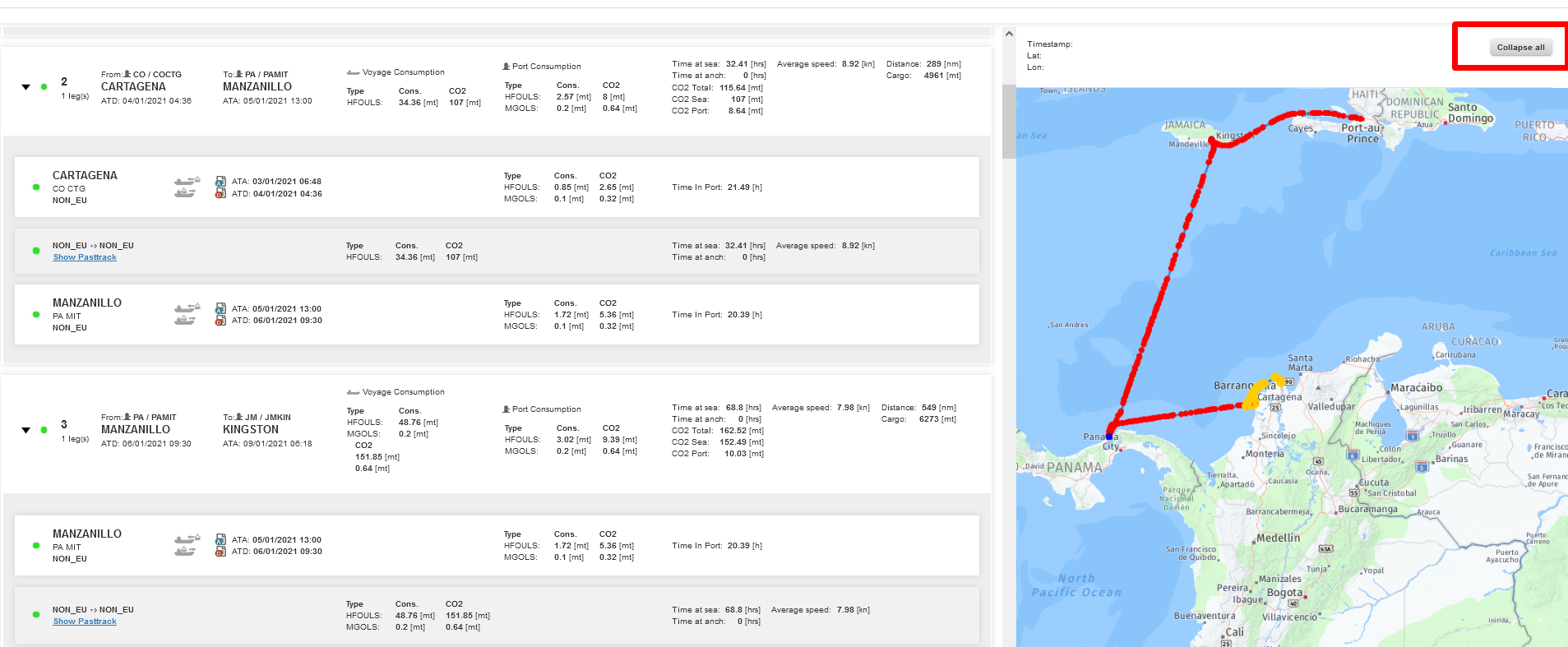Click the green status dot in Cartagena port row
This screenshot has width=1568, height=647.
(36, 187)
